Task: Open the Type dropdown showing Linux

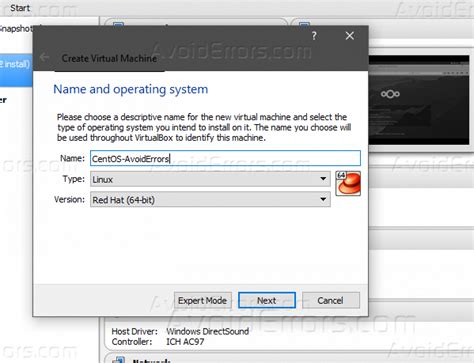Action: pos(210,179)
